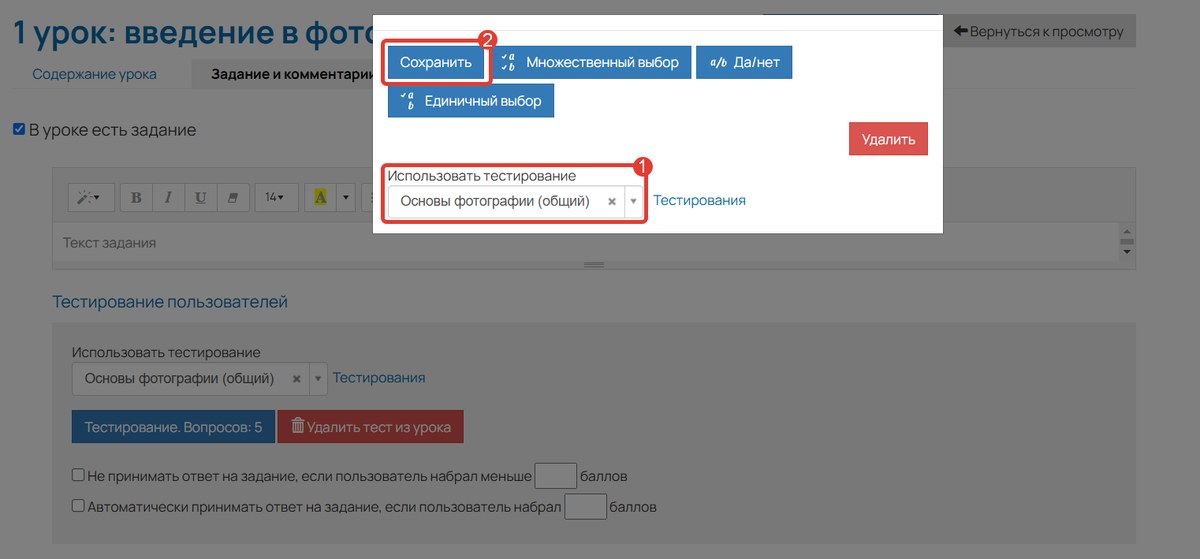Clear the page's test selection with the x

click(x=296, y=379)
